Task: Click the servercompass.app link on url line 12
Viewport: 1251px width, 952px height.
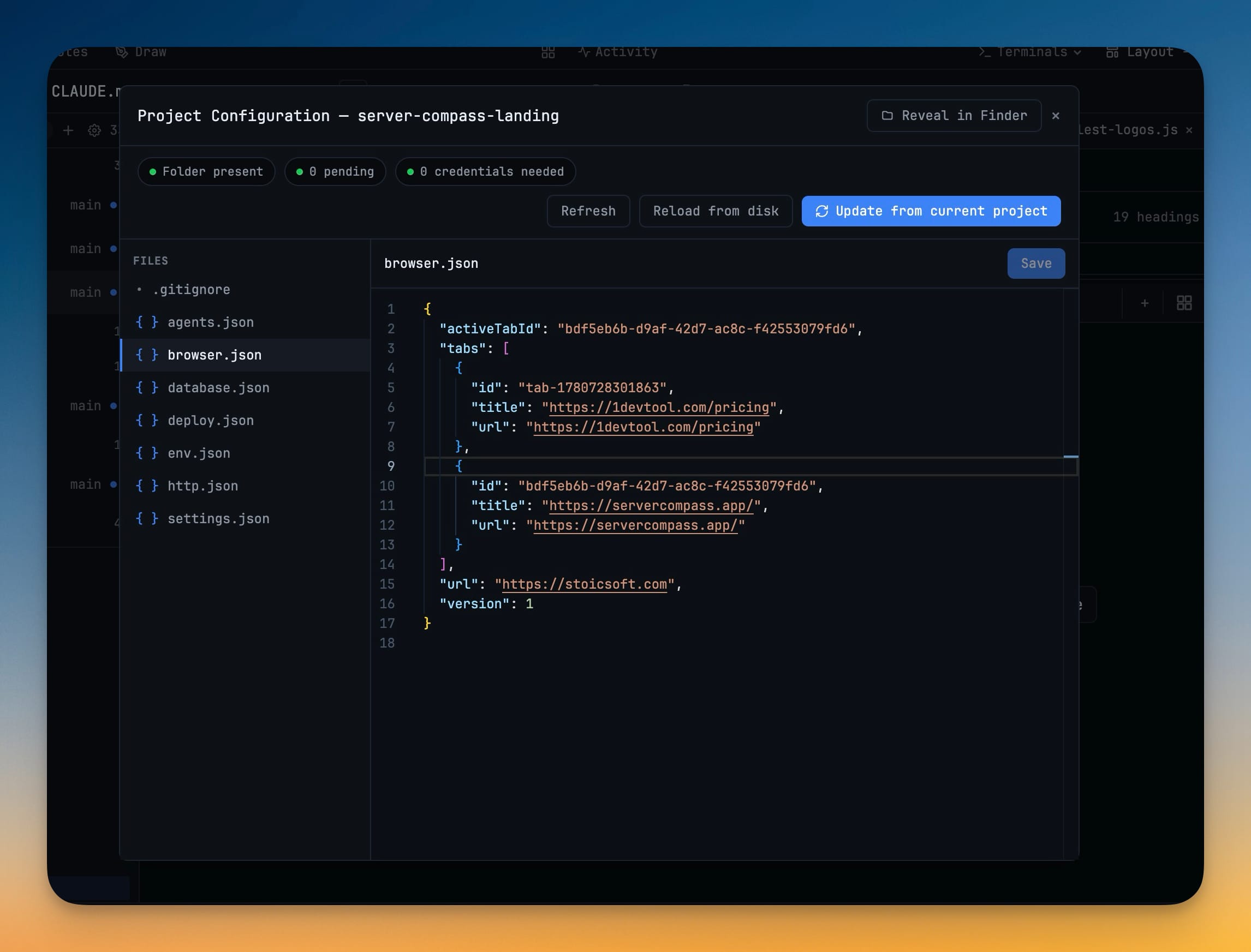Action: [635, 525]
